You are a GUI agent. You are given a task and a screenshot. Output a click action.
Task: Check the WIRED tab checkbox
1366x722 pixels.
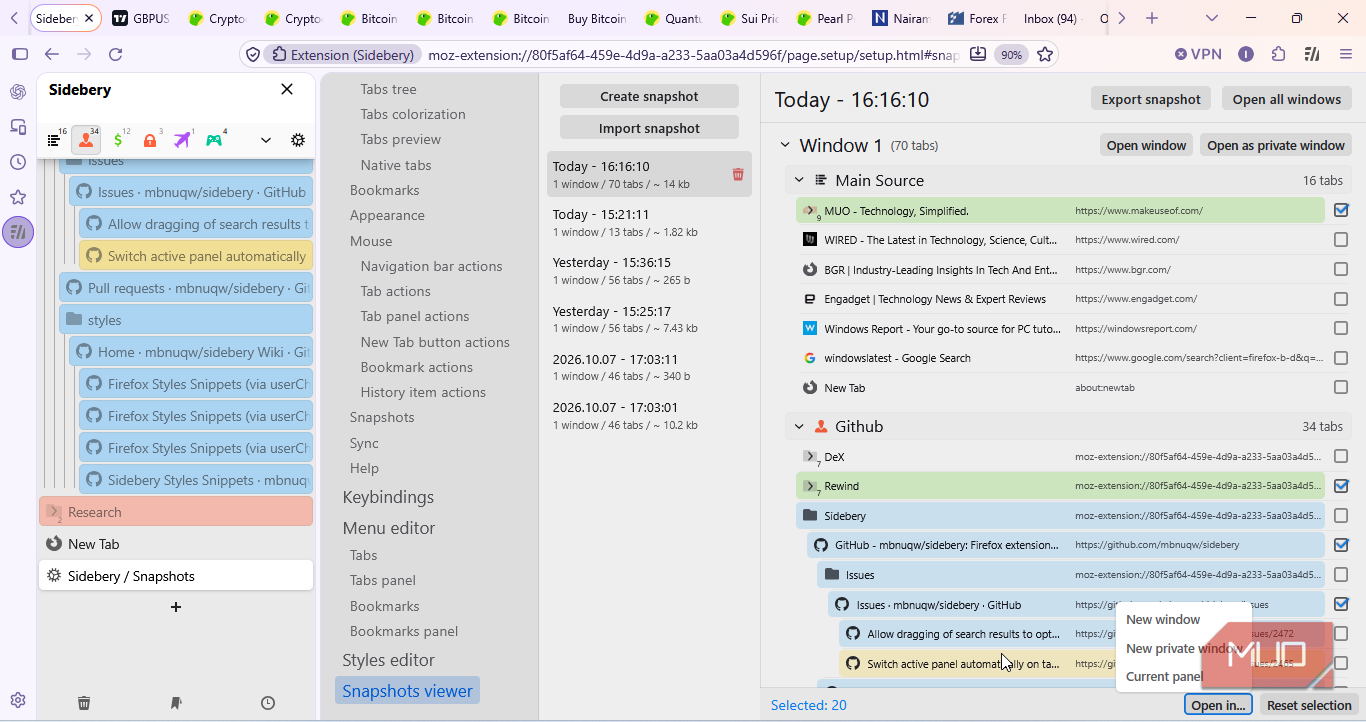1341,240
